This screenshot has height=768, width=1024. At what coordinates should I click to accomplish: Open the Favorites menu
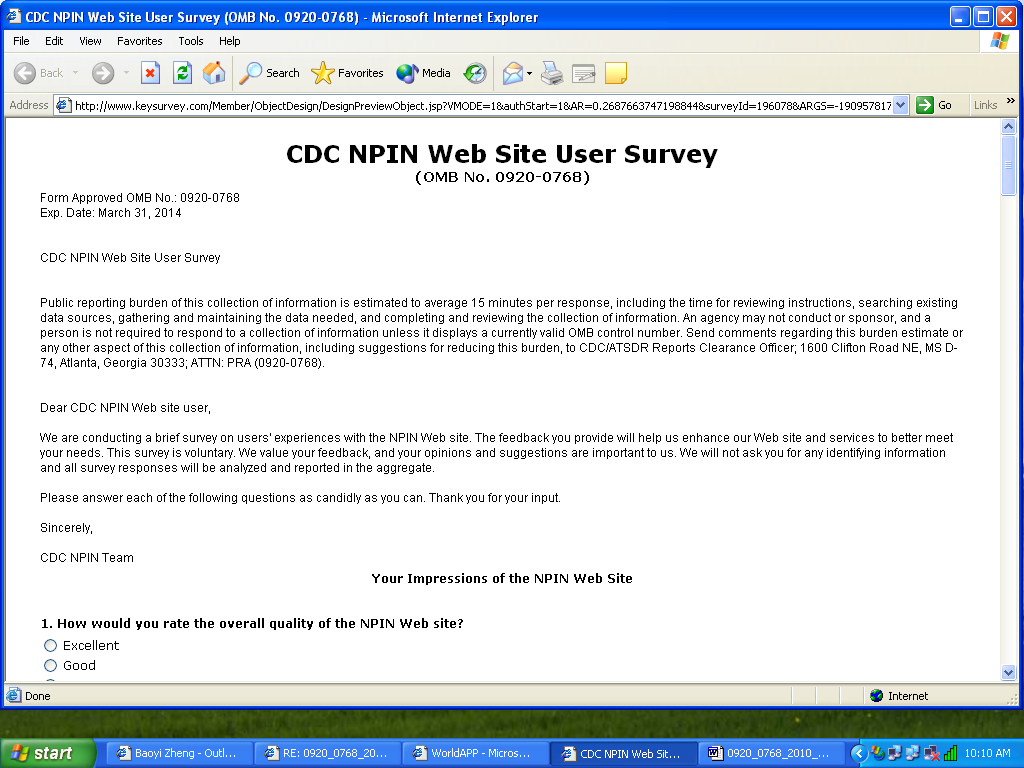point(139,41)
